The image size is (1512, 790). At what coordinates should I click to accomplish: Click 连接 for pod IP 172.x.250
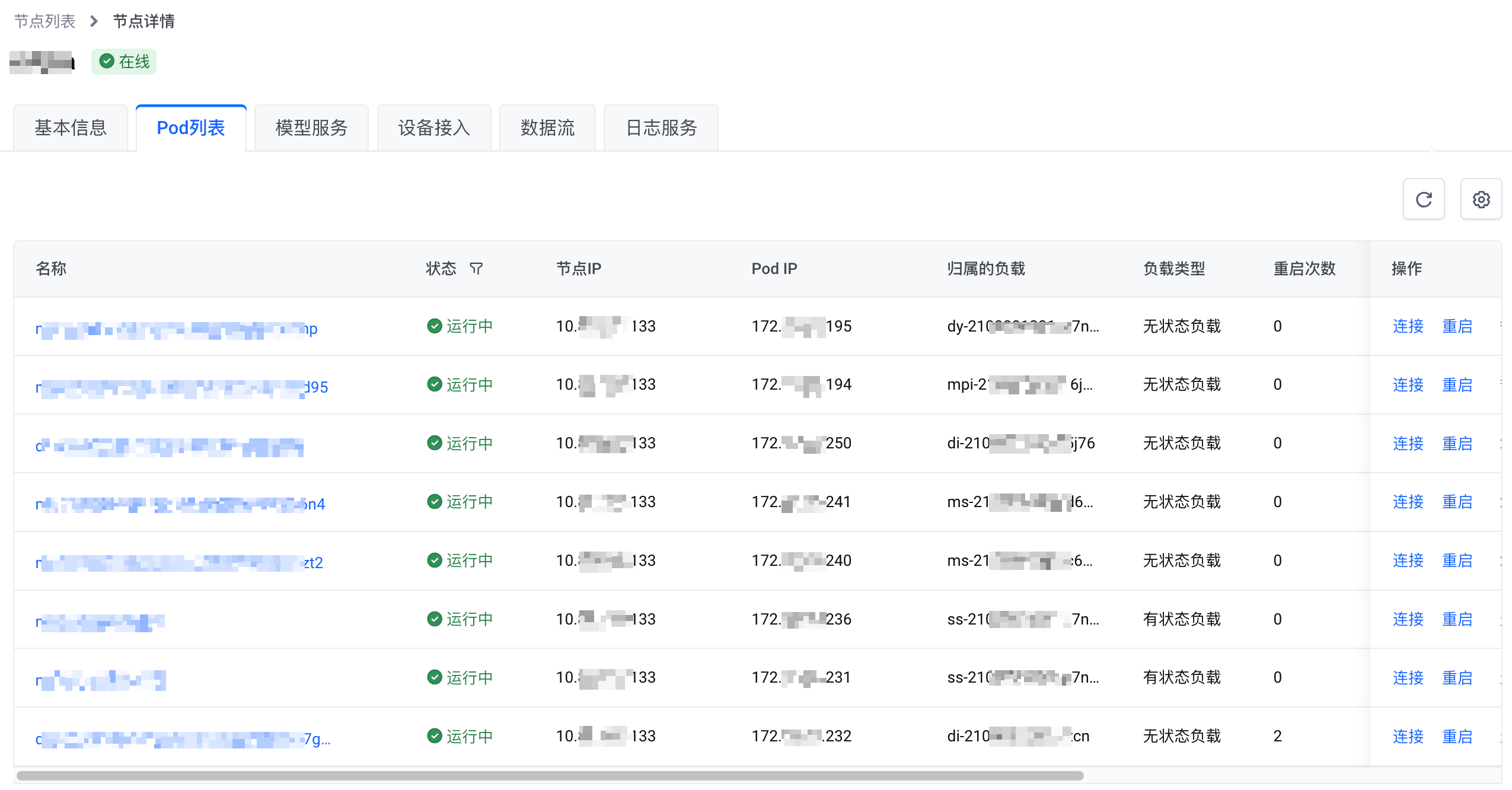coord(1408,444)
